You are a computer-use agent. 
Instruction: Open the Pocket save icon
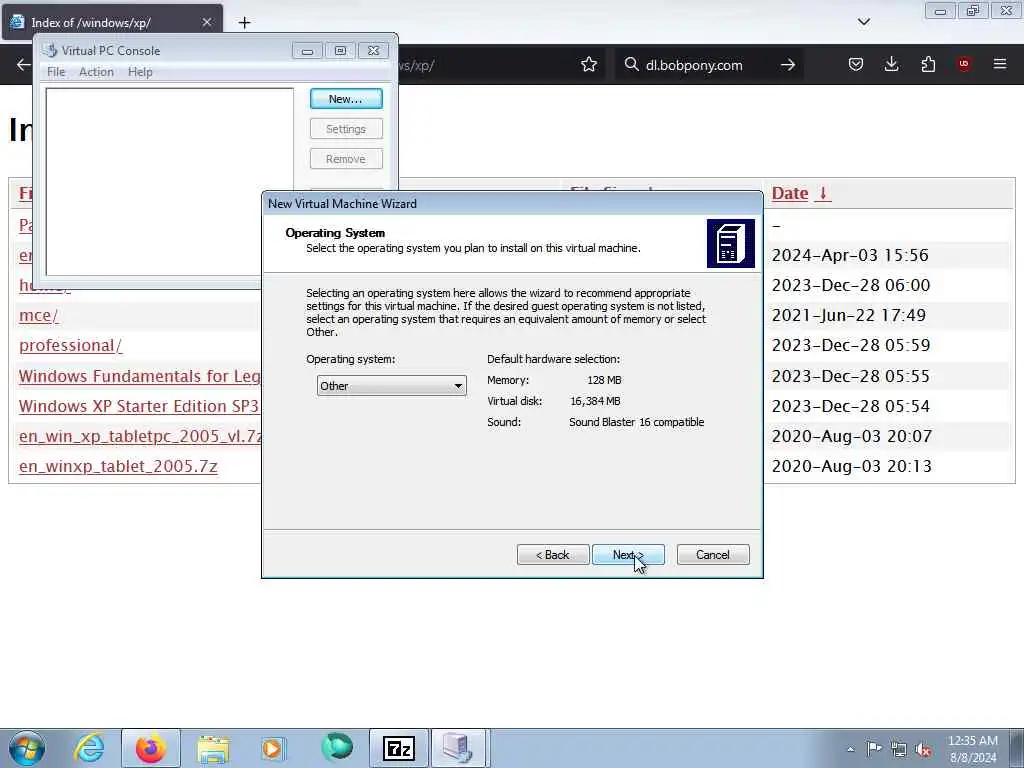pyautogui.click(x=856, y=64)
